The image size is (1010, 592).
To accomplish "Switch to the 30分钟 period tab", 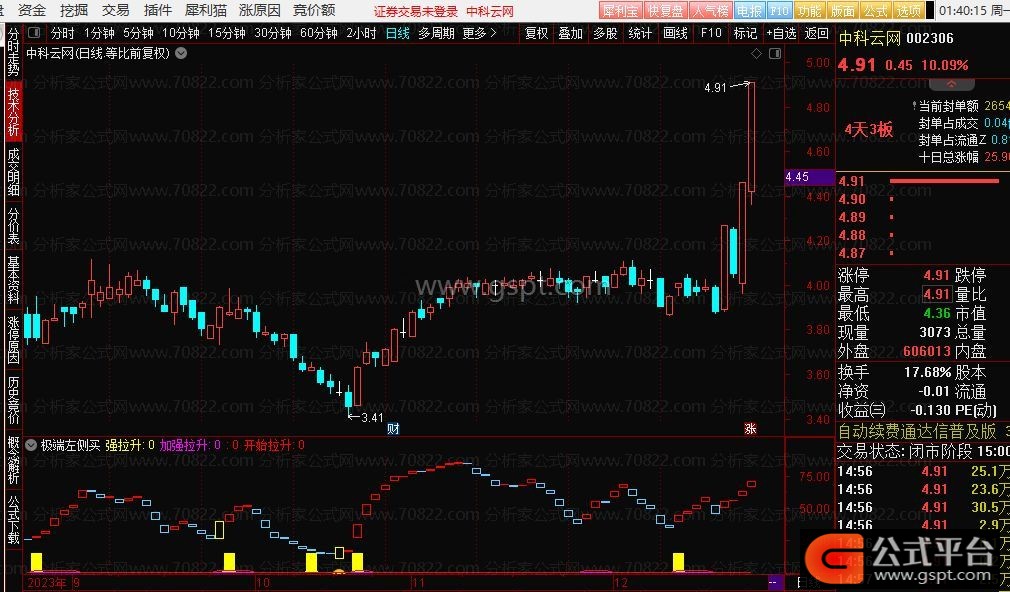I will 273,32.
